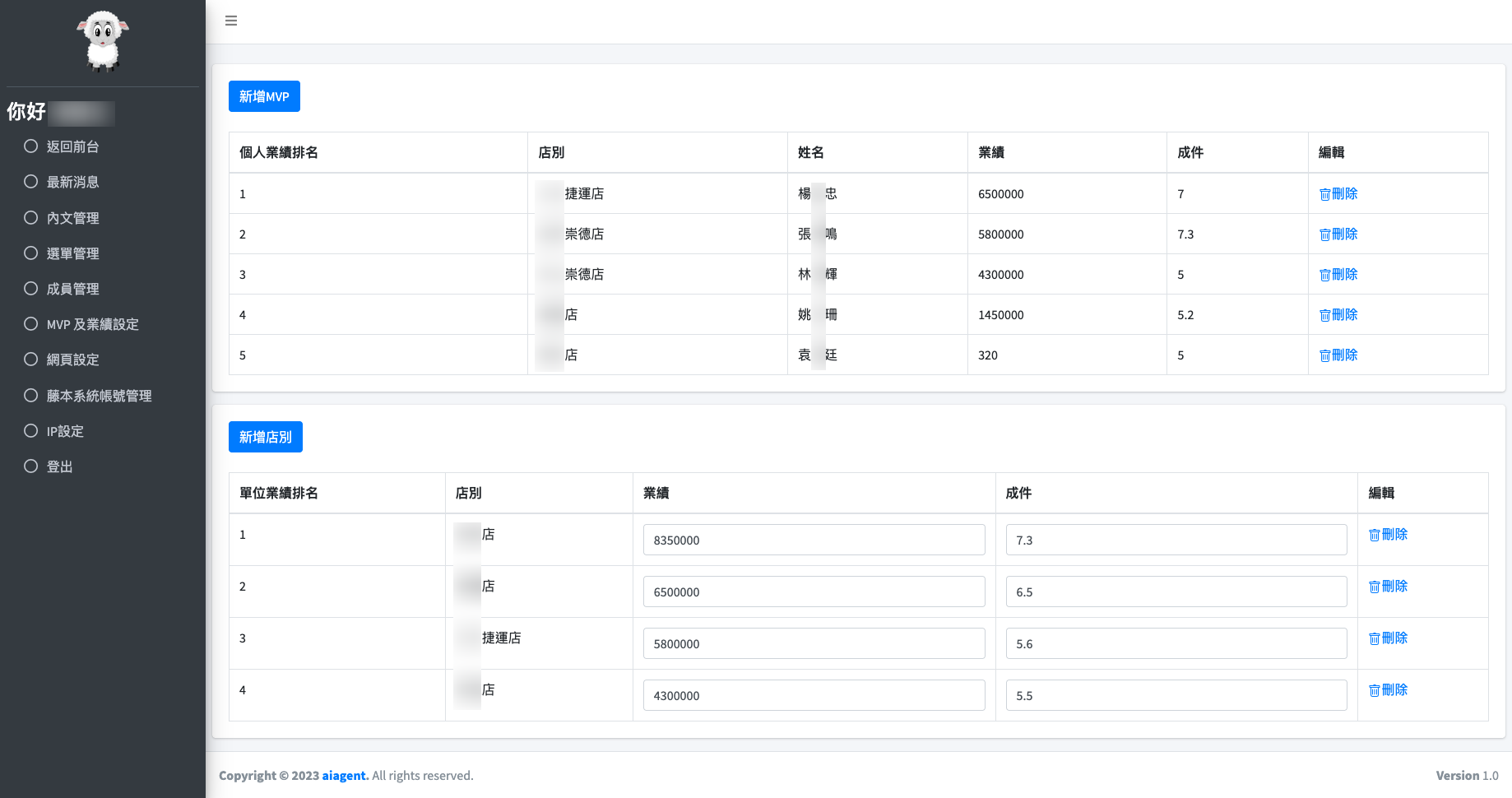The image size is (1512, 798).
Task: Click the 8350000 performance input field
Action: (x=814, y=541)
